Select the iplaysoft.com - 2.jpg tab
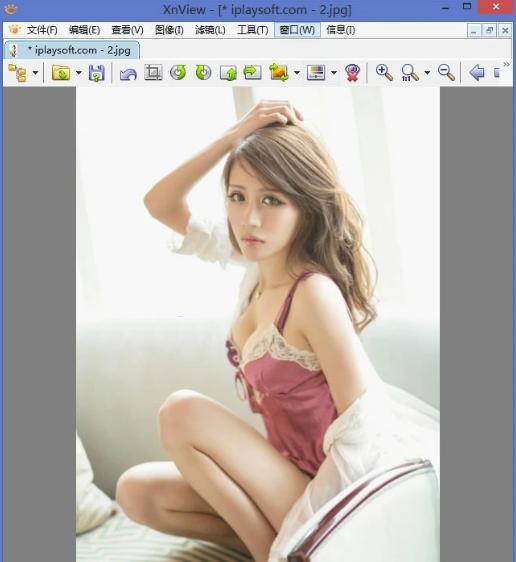The width and height of the screenshot is (516, 562). tap(72, 50)
